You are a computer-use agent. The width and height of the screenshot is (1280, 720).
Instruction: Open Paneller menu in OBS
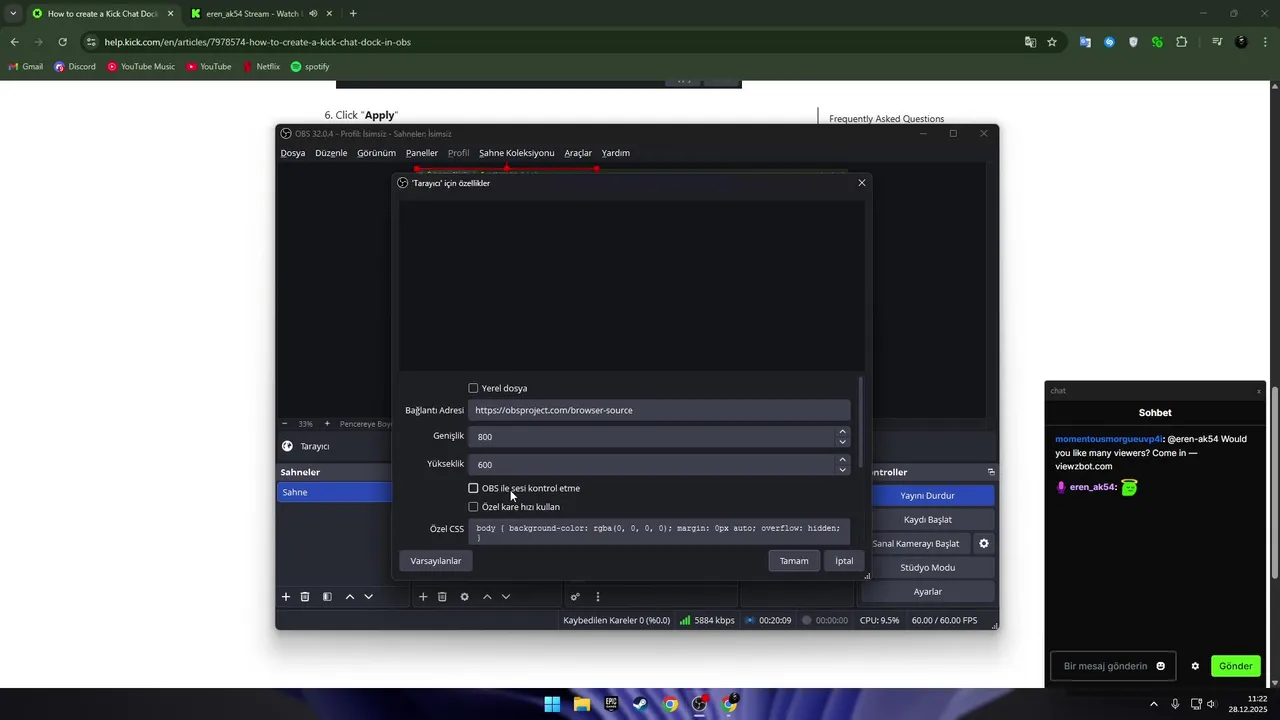click(x=422, y=153)
